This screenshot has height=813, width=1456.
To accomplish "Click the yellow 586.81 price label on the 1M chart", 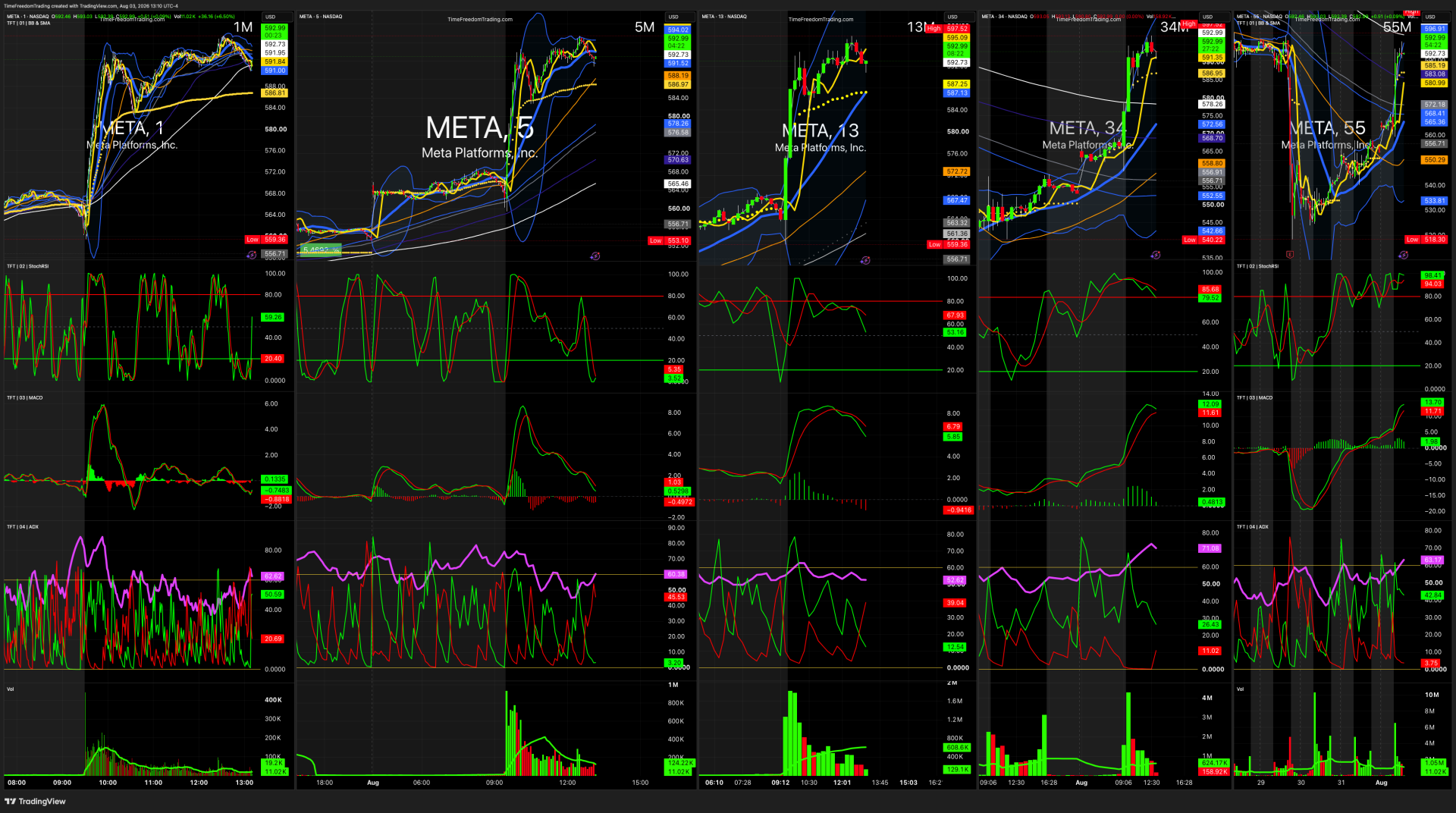I will pyautogui.click(x=275, y=93).
